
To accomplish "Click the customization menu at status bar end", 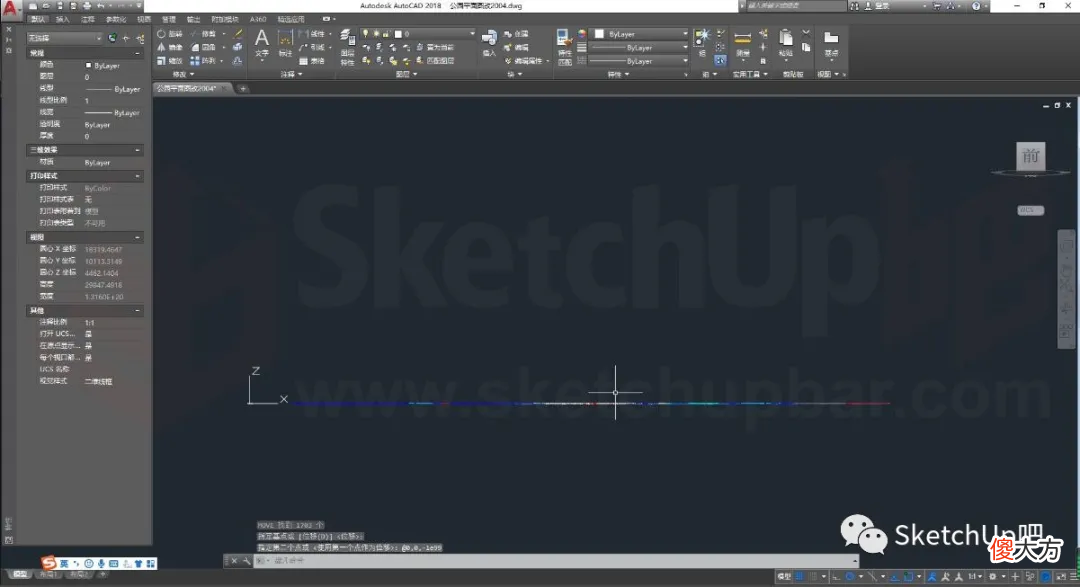I will pos(1073,577).
